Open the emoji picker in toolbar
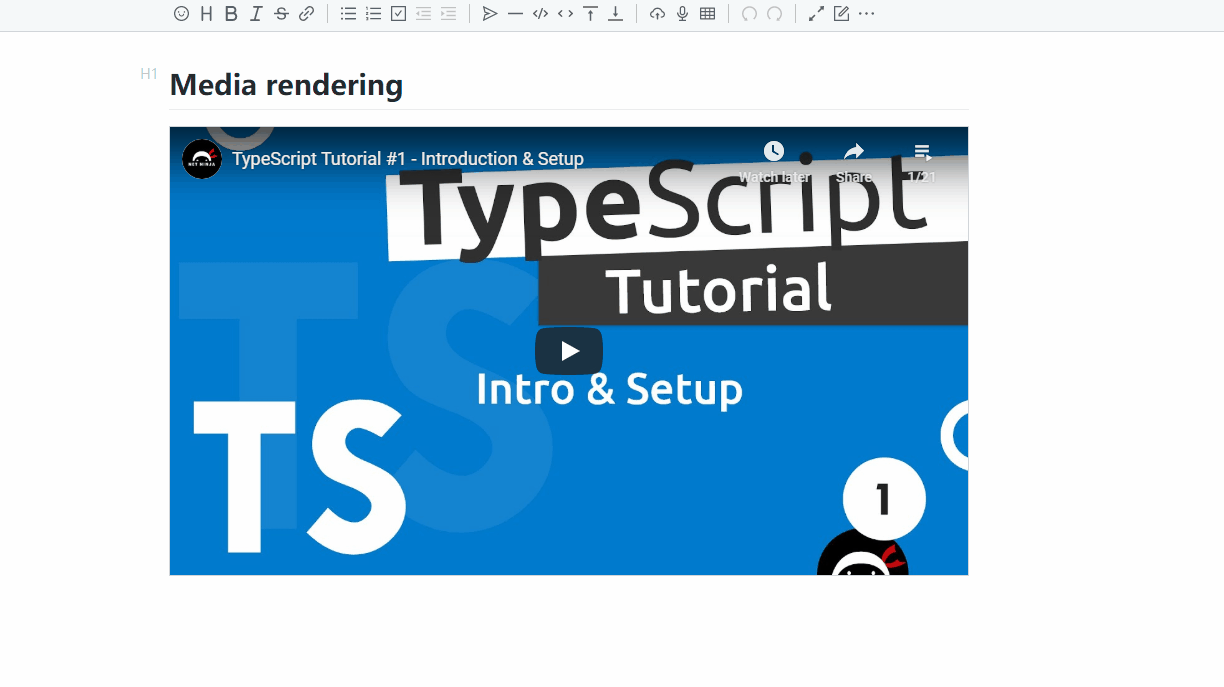The width and height of the screenshot is (1224, 687). 181,14
